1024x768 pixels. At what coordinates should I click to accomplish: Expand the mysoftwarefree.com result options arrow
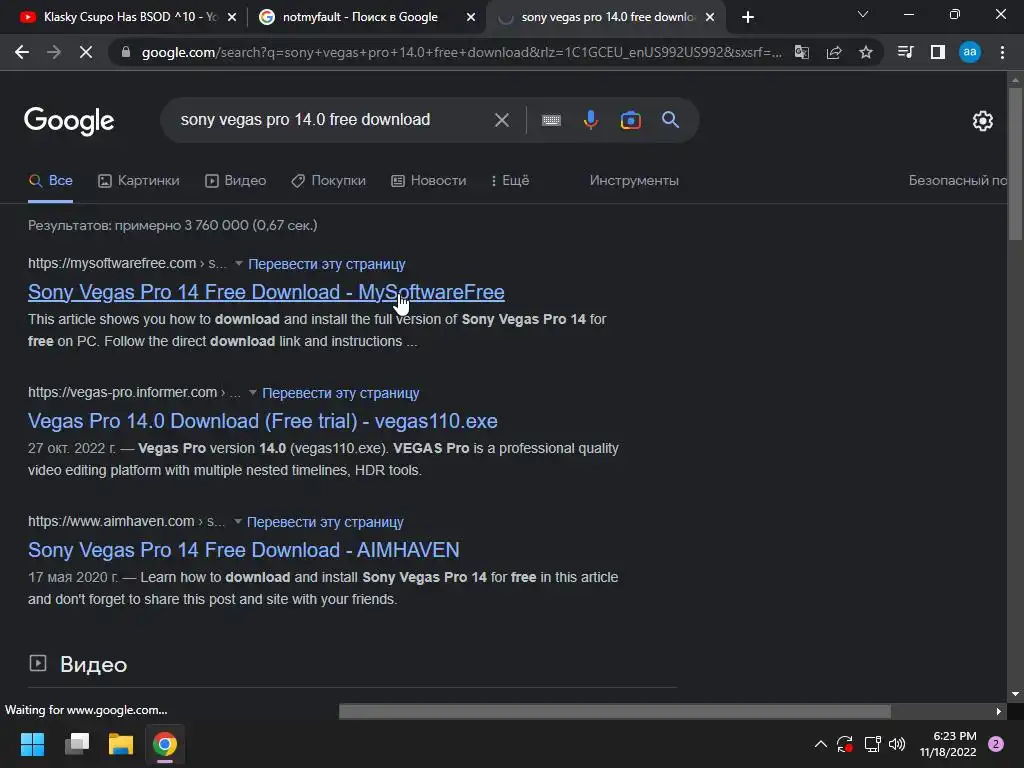tap(238, 264)
